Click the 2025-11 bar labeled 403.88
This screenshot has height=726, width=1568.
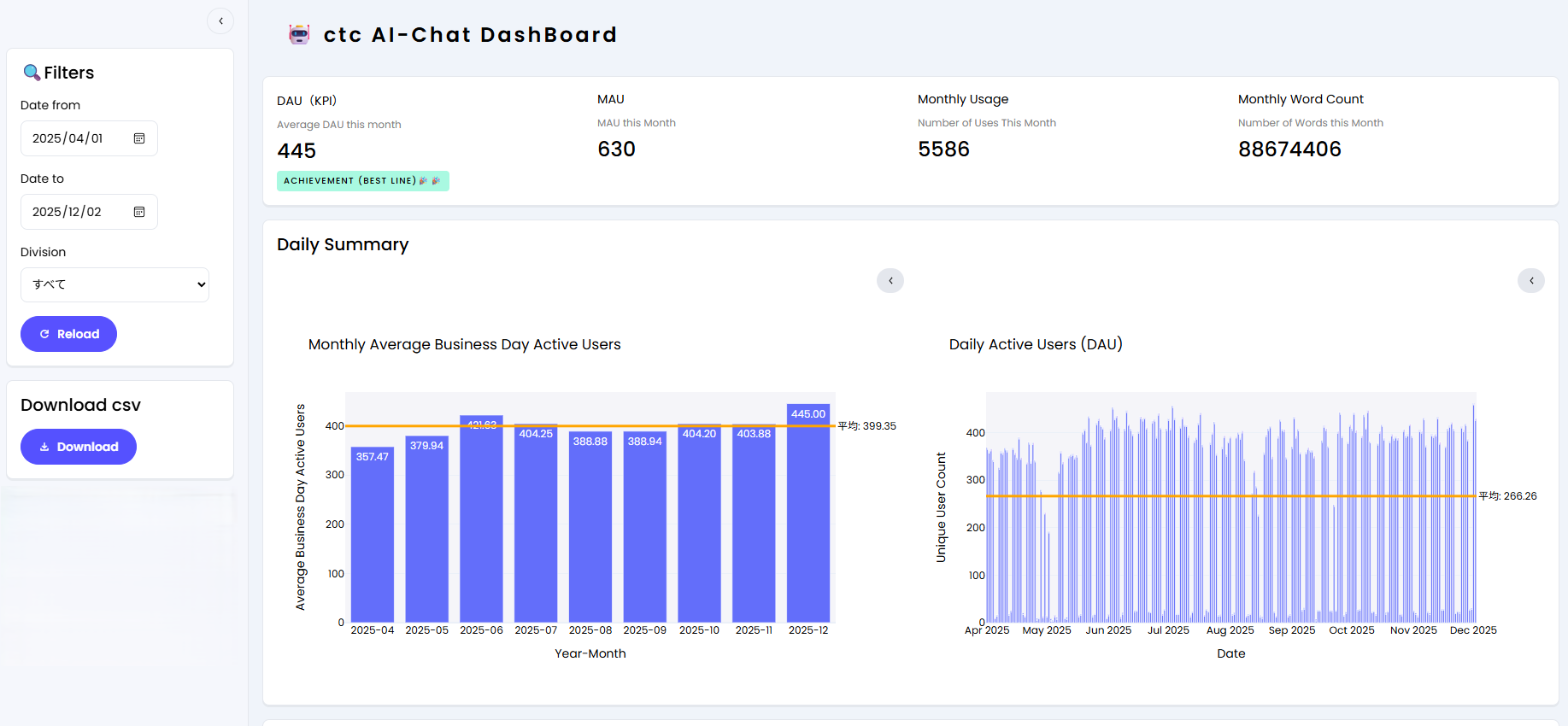point(754,524)
